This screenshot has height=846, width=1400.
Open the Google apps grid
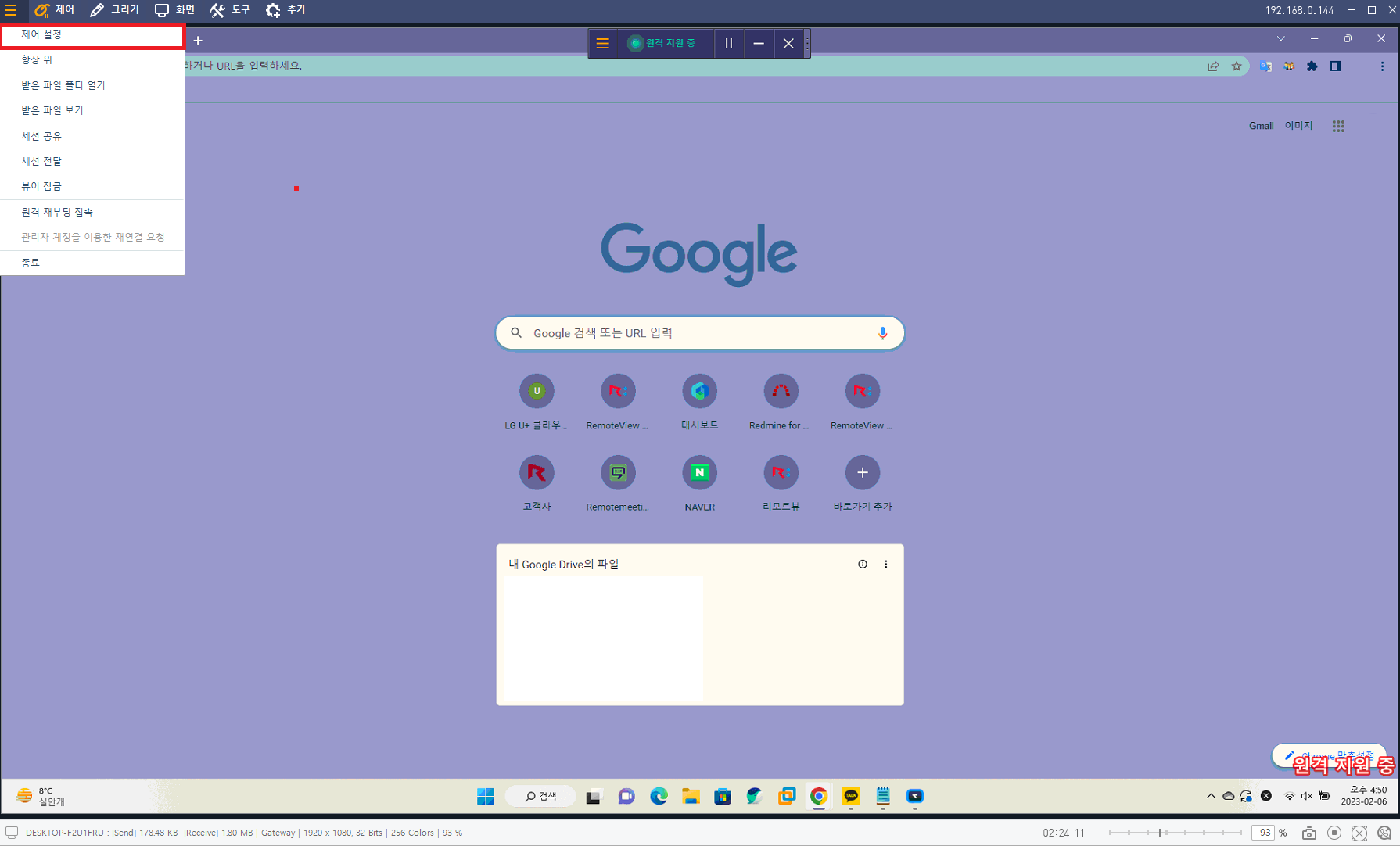tap(1338, 126)
